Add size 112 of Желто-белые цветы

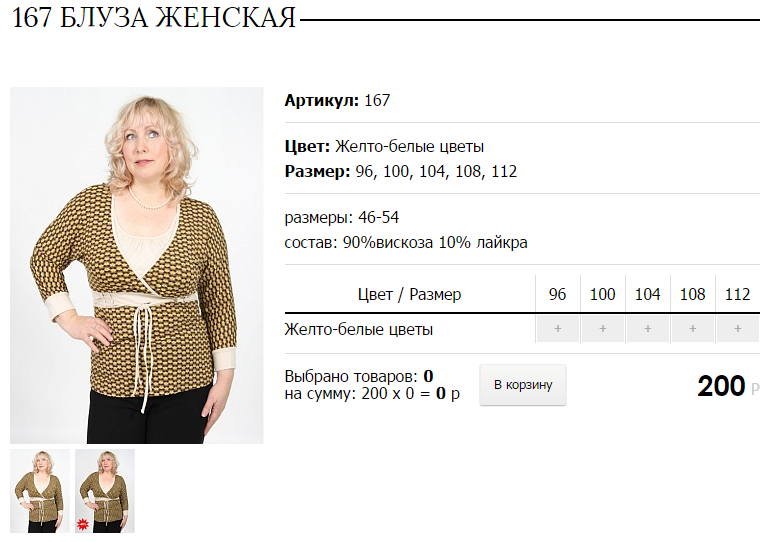(x=737, y=329)
